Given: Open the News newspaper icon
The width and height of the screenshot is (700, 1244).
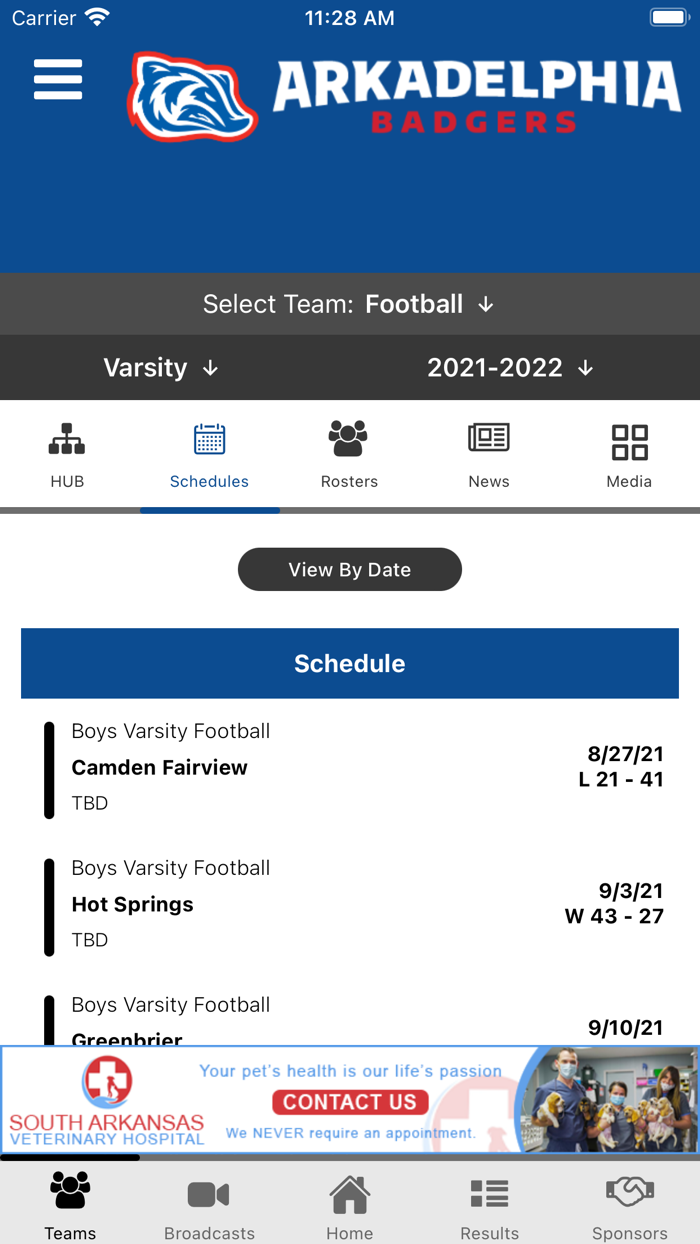Looking at the screenshot, I should click(489, 438).
